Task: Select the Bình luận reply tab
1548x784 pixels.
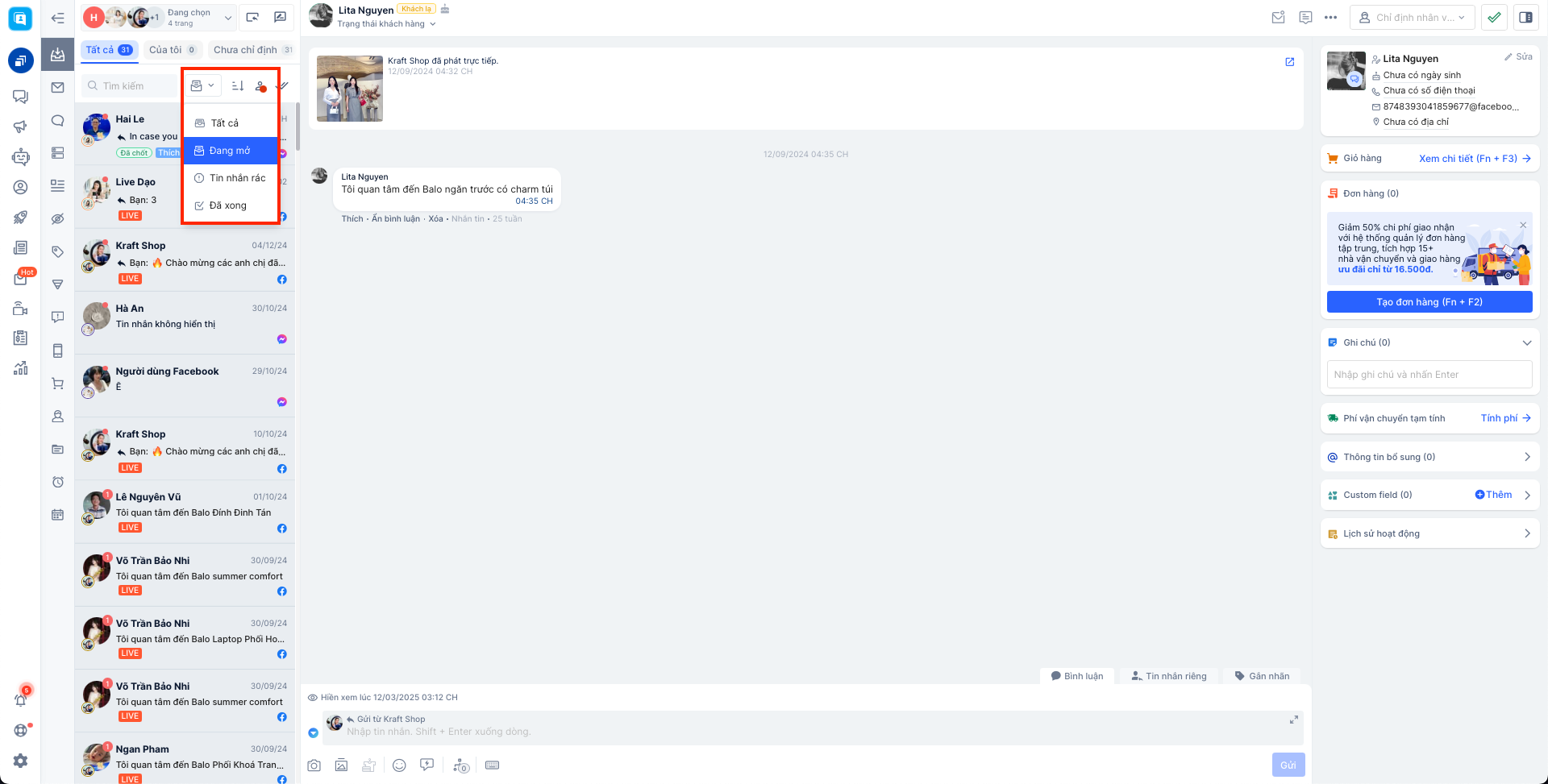Action: coord(1076,676)
